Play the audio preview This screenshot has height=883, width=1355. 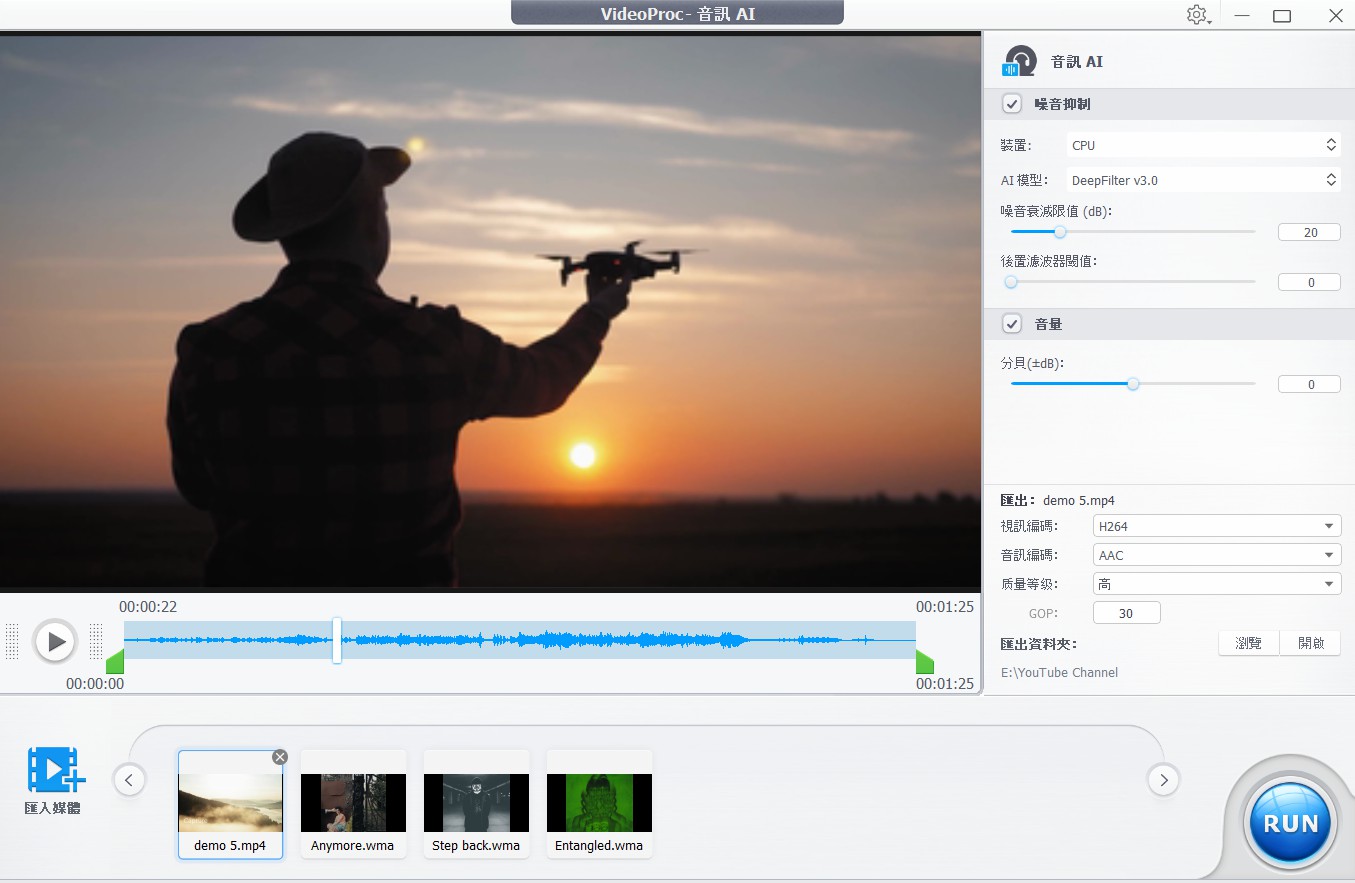(x=56, y=641)
